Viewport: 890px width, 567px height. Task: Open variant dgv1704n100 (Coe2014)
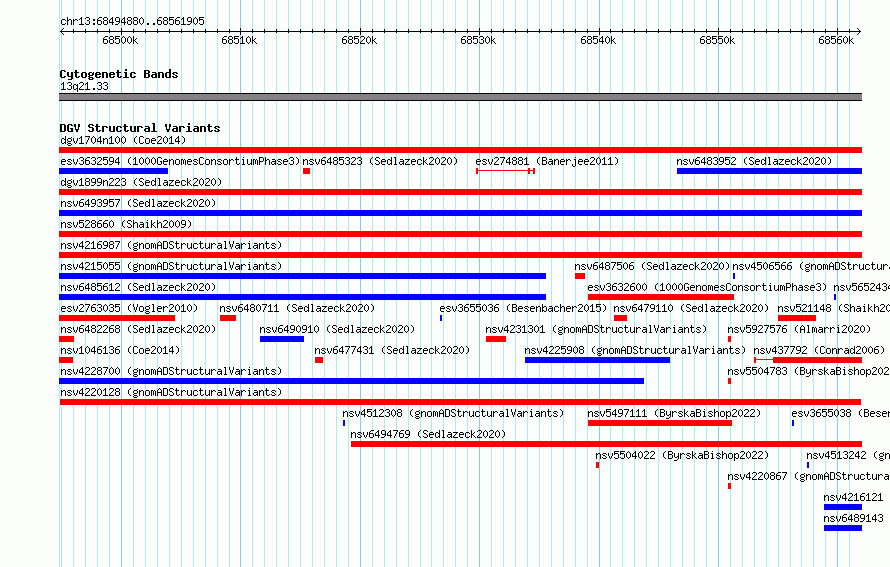point(123,140)
